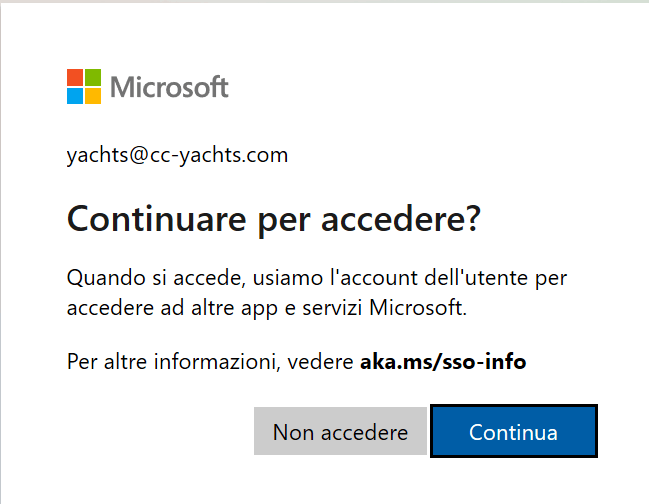Click the 'Per altre informazioni, vedere' text
This screenshot has width=649, height=504.
tap(210, 361)
